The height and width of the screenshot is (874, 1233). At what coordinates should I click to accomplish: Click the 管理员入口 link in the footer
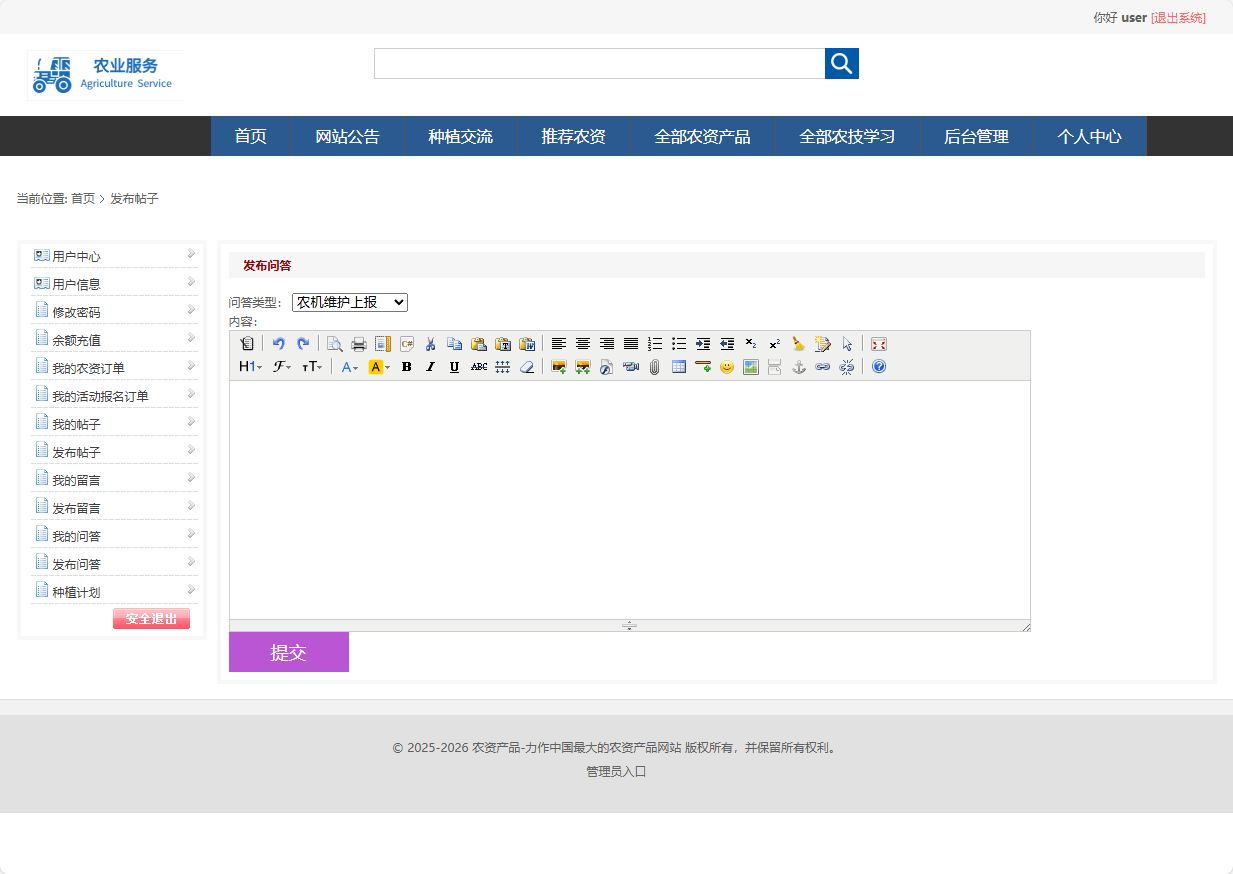[616, 771]
